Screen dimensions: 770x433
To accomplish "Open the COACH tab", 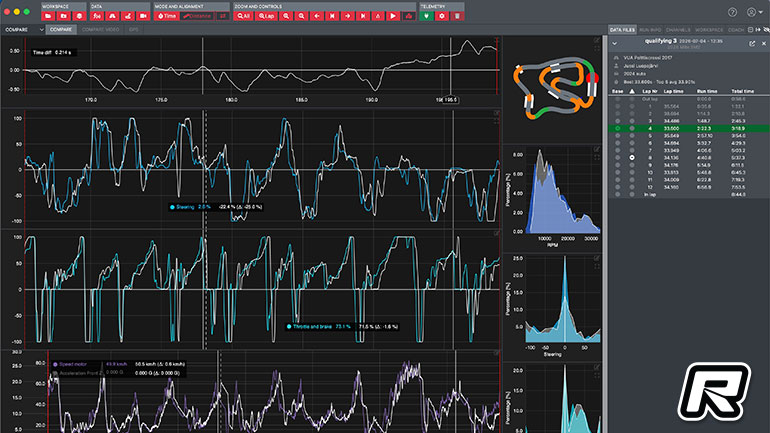I will point(736,29).
